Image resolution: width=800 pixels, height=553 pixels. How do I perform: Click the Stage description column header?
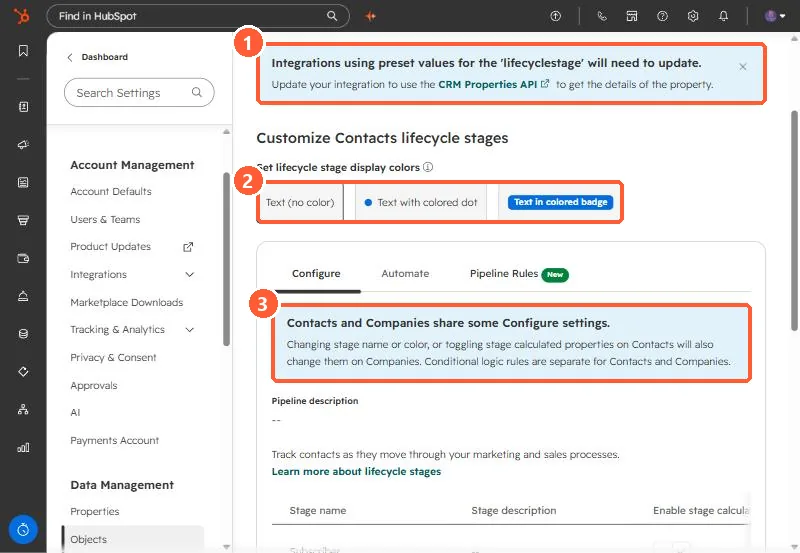coord(514,511)
